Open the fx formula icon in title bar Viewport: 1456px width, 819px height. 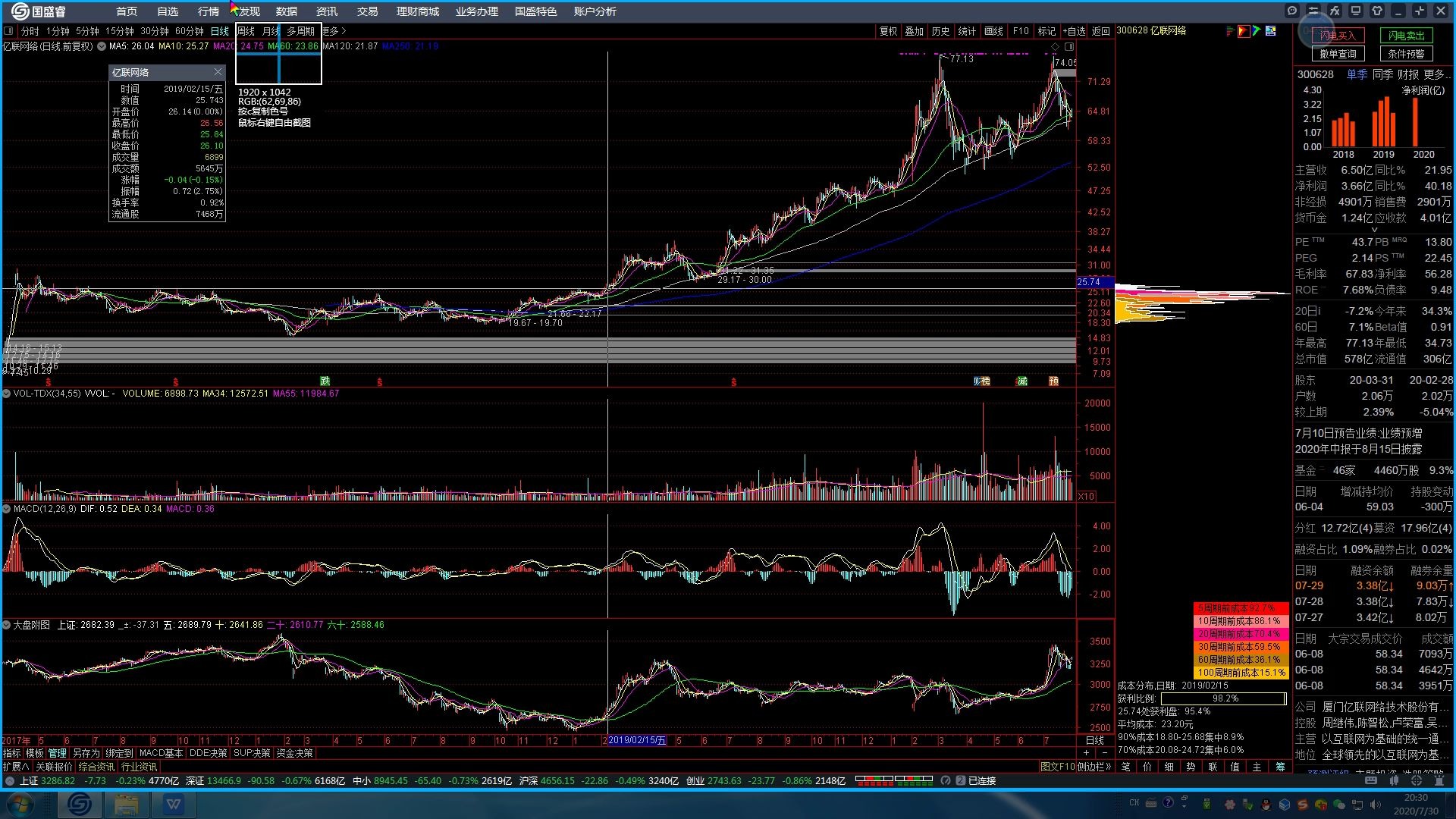click(1335, 11)
